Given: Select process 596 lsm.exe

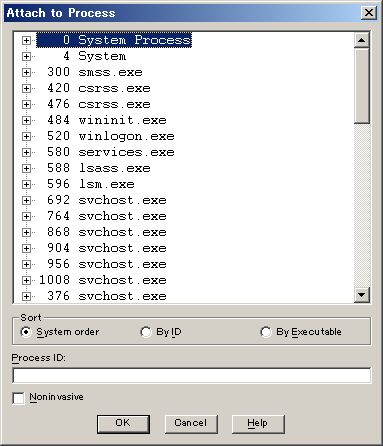Looking at the screenshot, I should [85, 184].
